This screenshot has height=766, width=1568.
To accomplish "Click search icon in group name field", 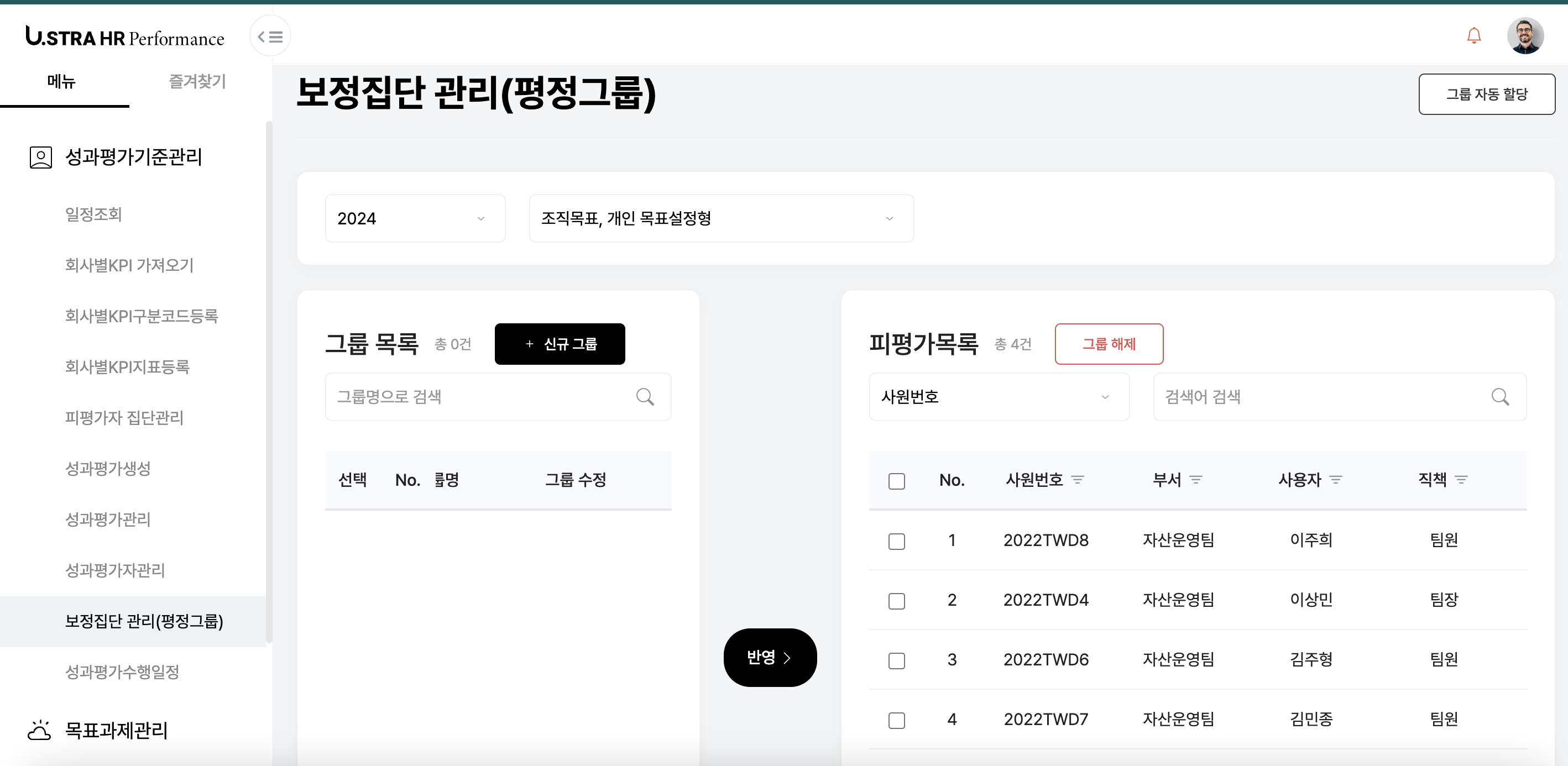I will pos(645,397).
